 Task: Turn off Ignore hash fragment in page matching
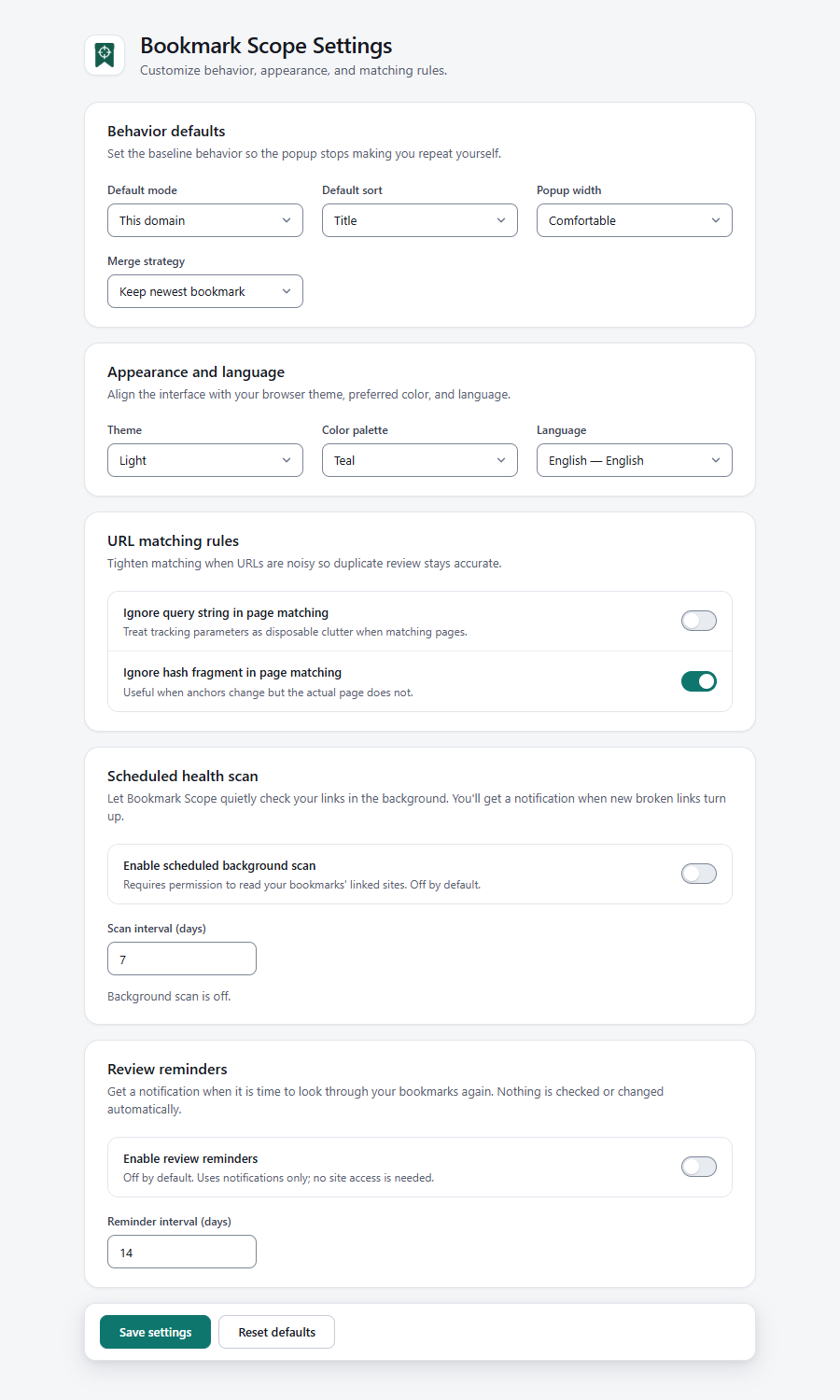[x=699, y=681]
